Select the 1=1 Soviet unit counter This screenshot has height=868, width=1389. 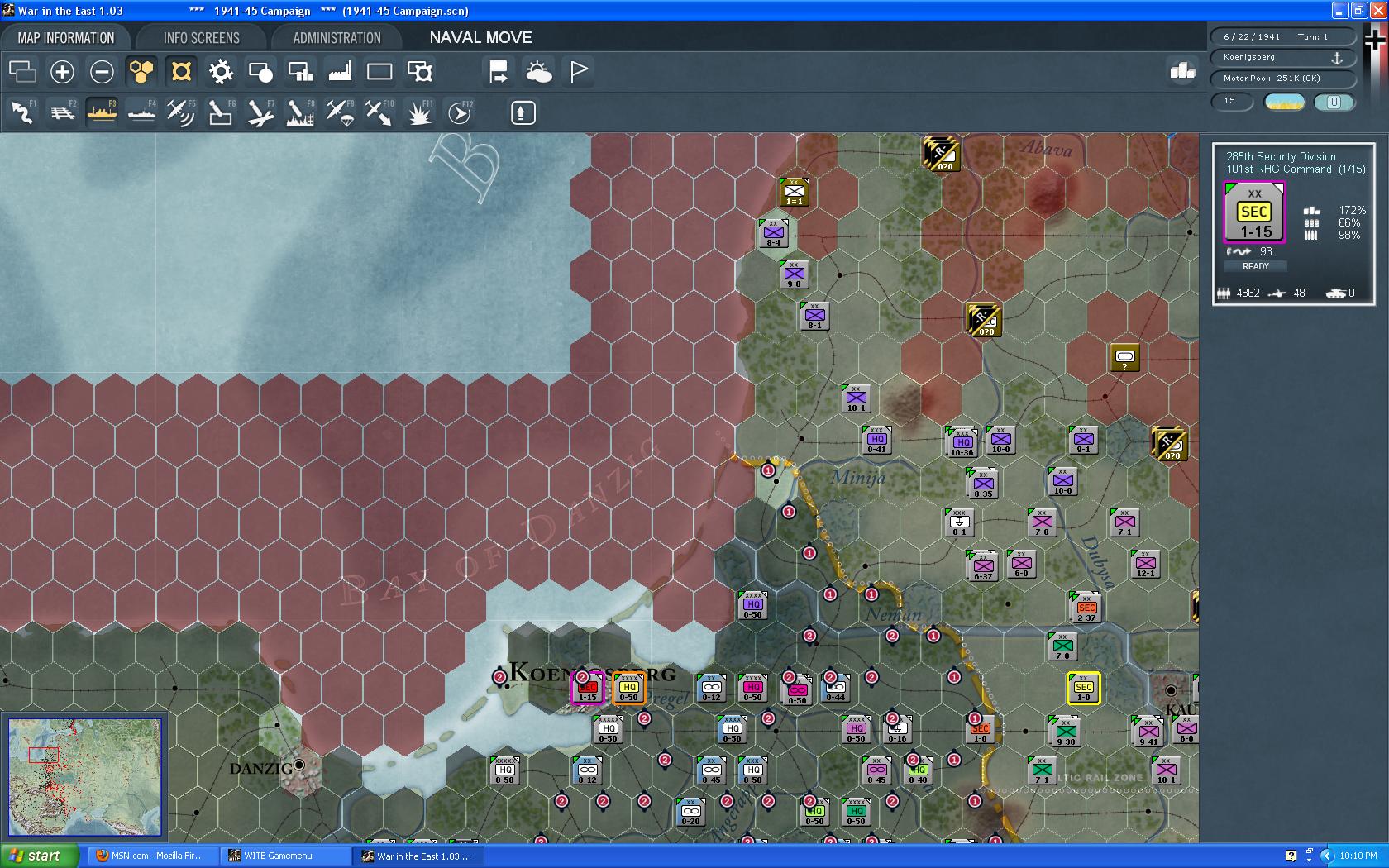point(794,192)
